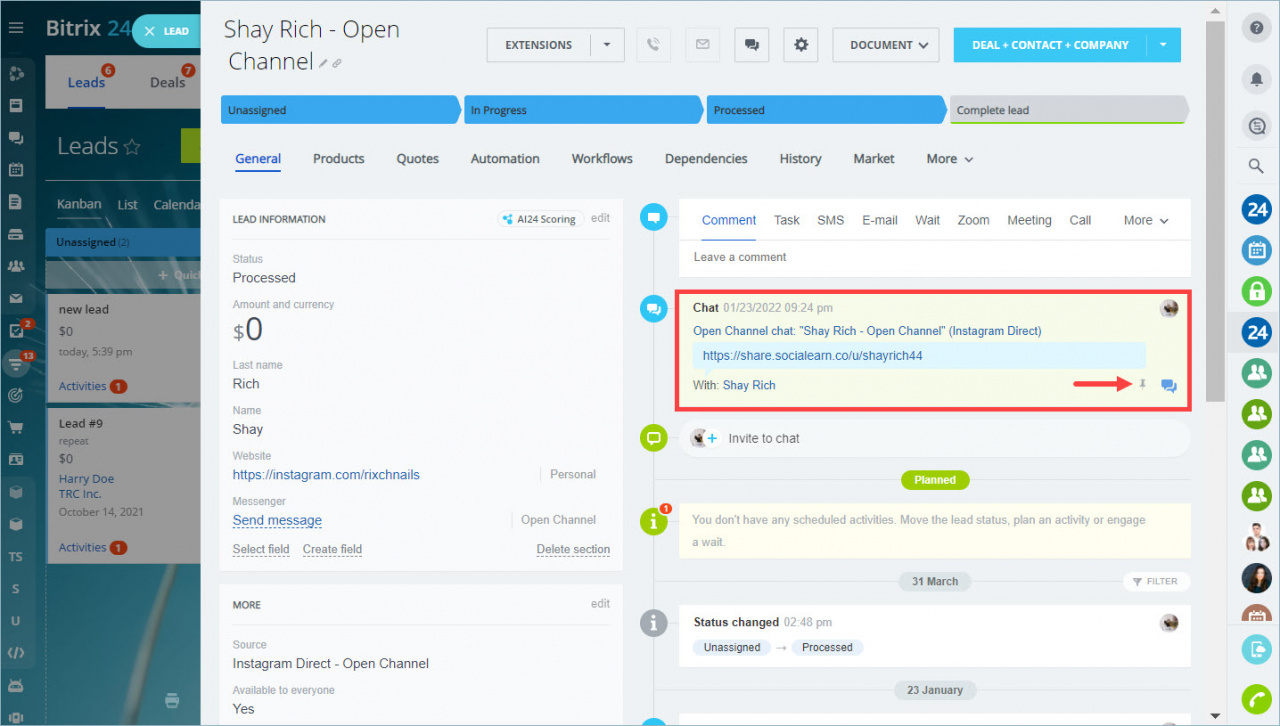
Task: Switch to Kanban view in Leads page
Action: 79,204
